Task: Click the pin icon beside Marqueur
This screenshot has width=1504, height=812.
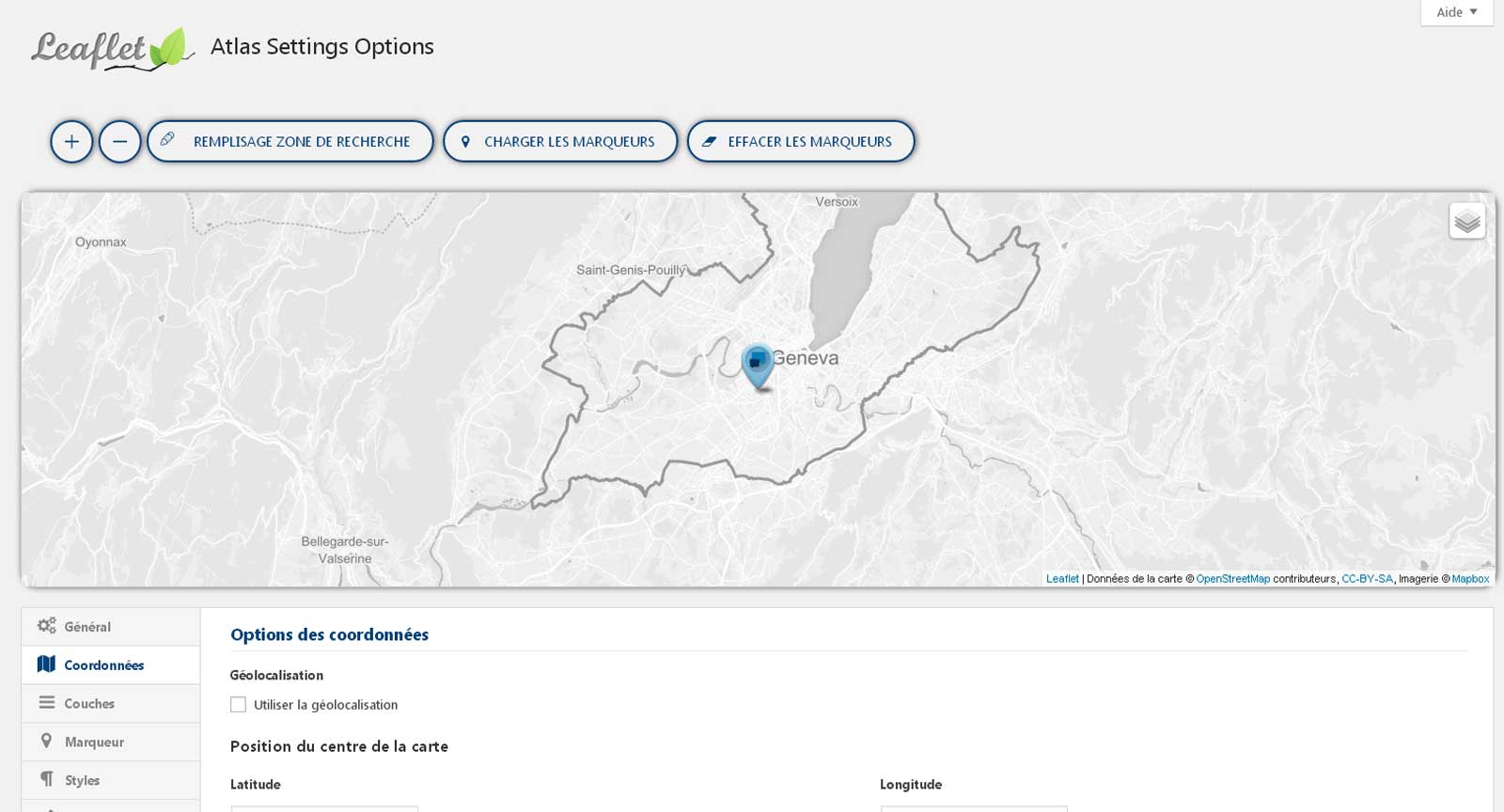Action: pos(46,742)
